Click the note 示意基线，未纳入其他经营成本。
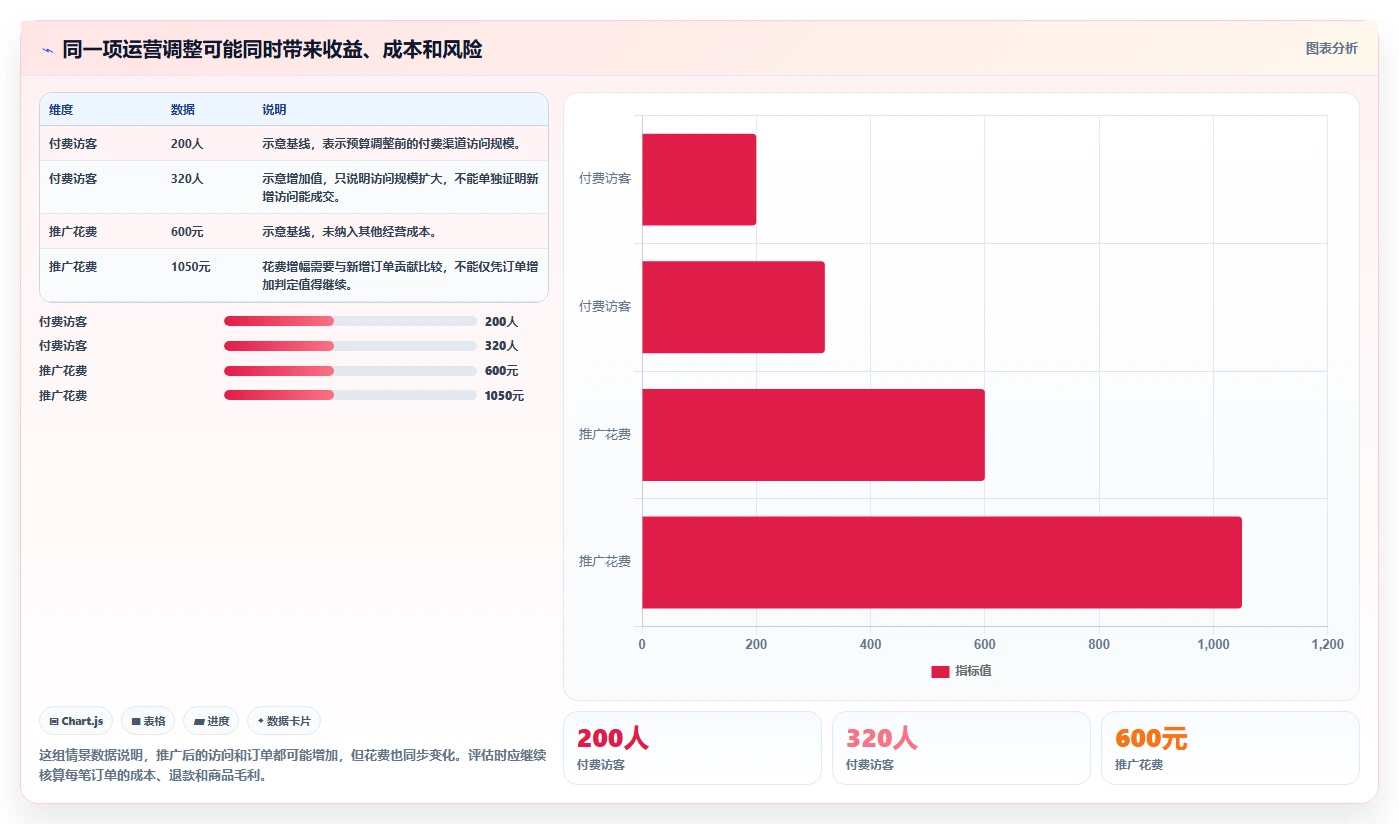Screen dimensions: 1399x824 [x=350, y=232]
